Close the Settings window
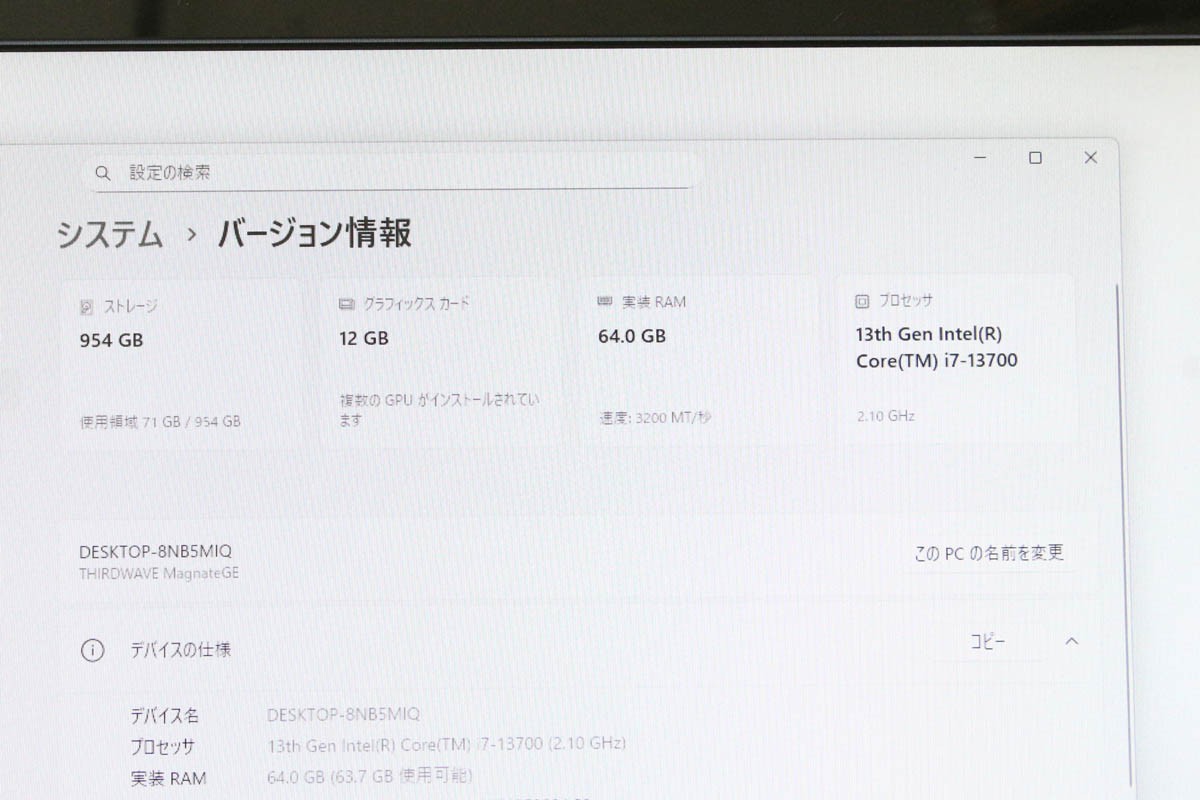Viewport: 1200px width, 800px height. point(1090,157)
